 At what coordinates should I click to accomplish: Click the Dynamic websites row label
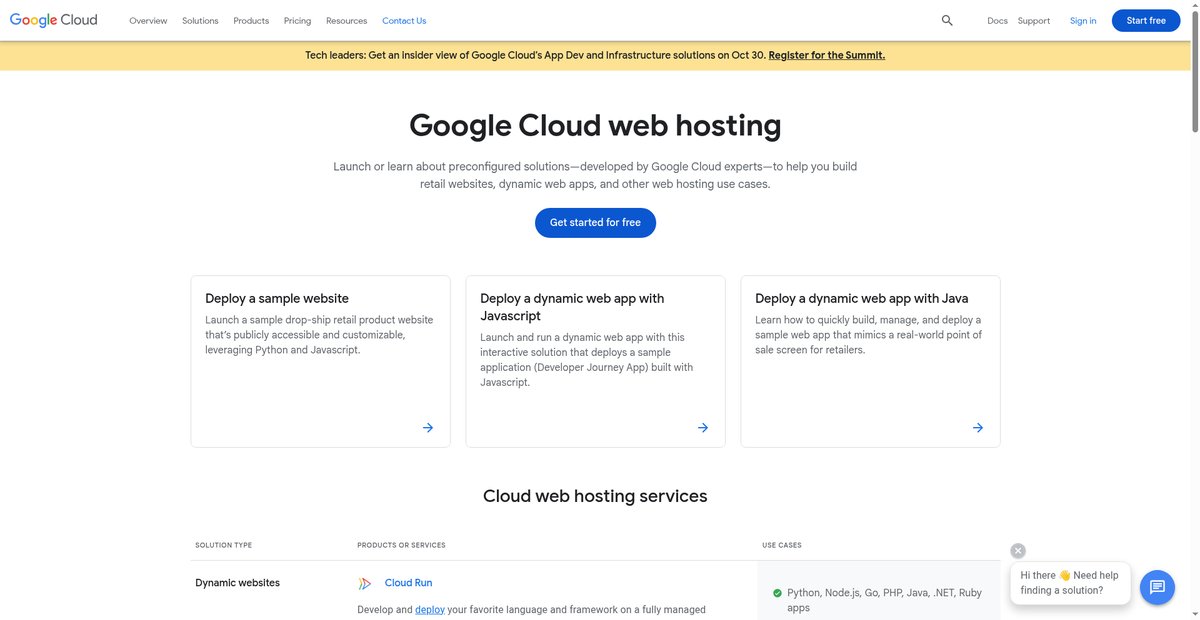click(x=238, y=583)
